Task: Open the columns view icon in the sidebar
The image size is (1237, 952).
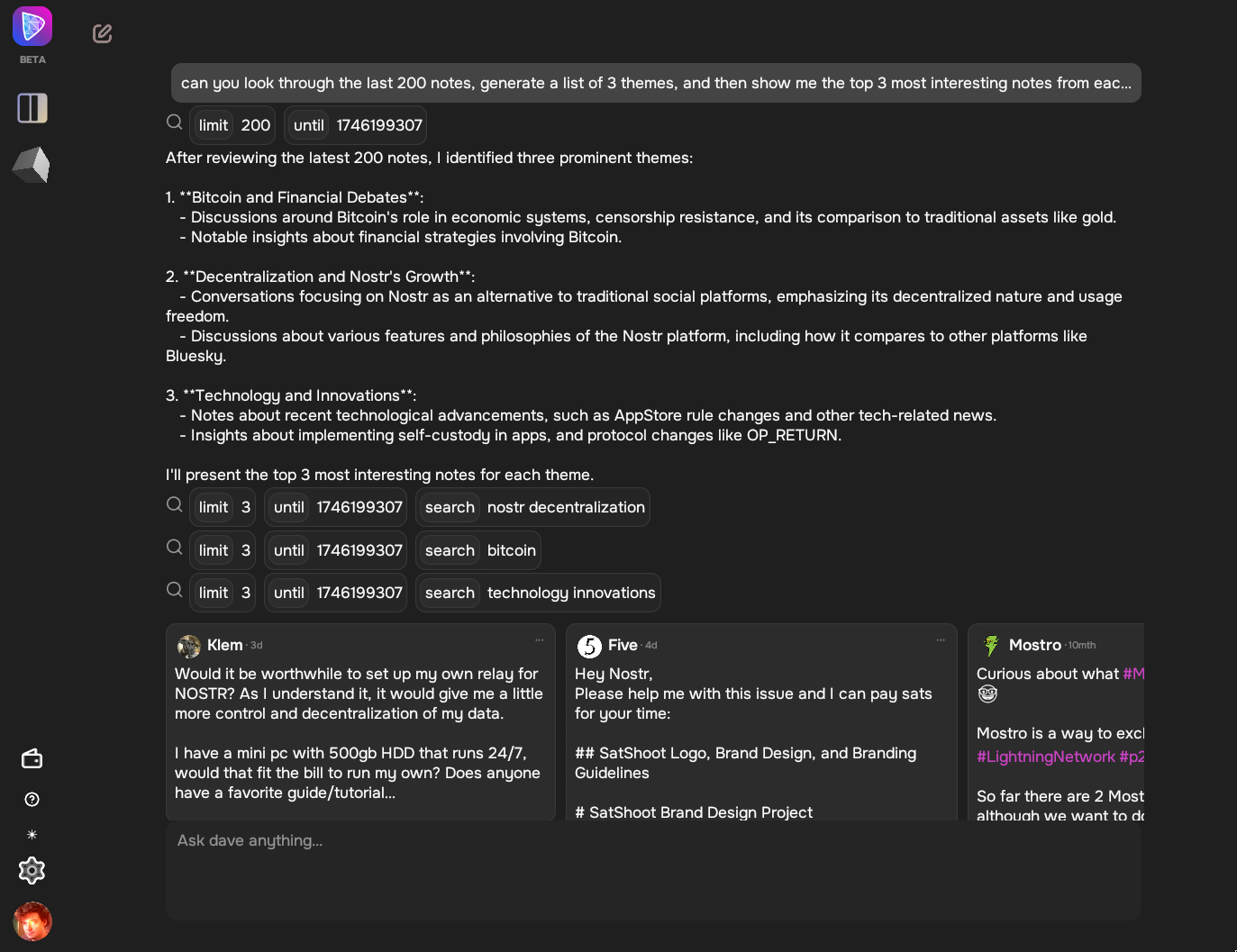Action: (32, 108)
